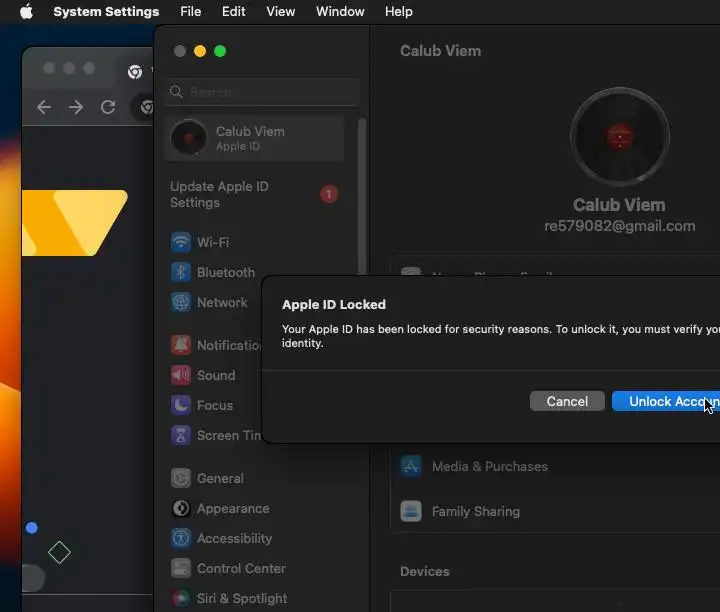Click the Focus moon icon
The width and height of the screenshot is (720, 612).
click(181, 405)
